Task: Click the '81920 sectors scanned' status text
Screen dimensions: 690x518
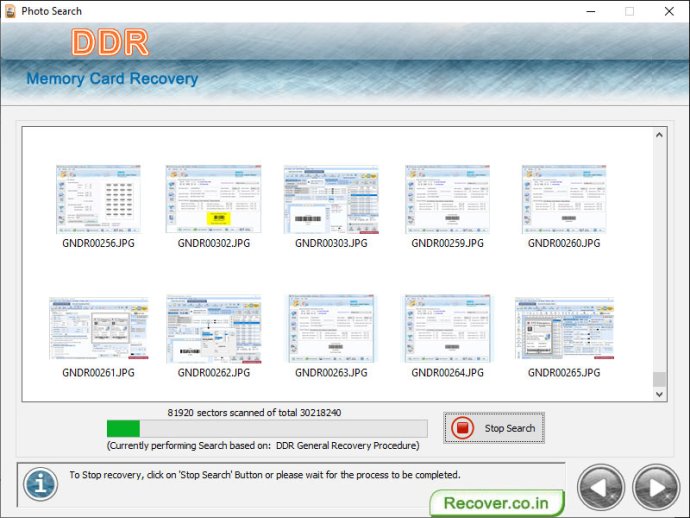Action: click(x=254, y=412)
